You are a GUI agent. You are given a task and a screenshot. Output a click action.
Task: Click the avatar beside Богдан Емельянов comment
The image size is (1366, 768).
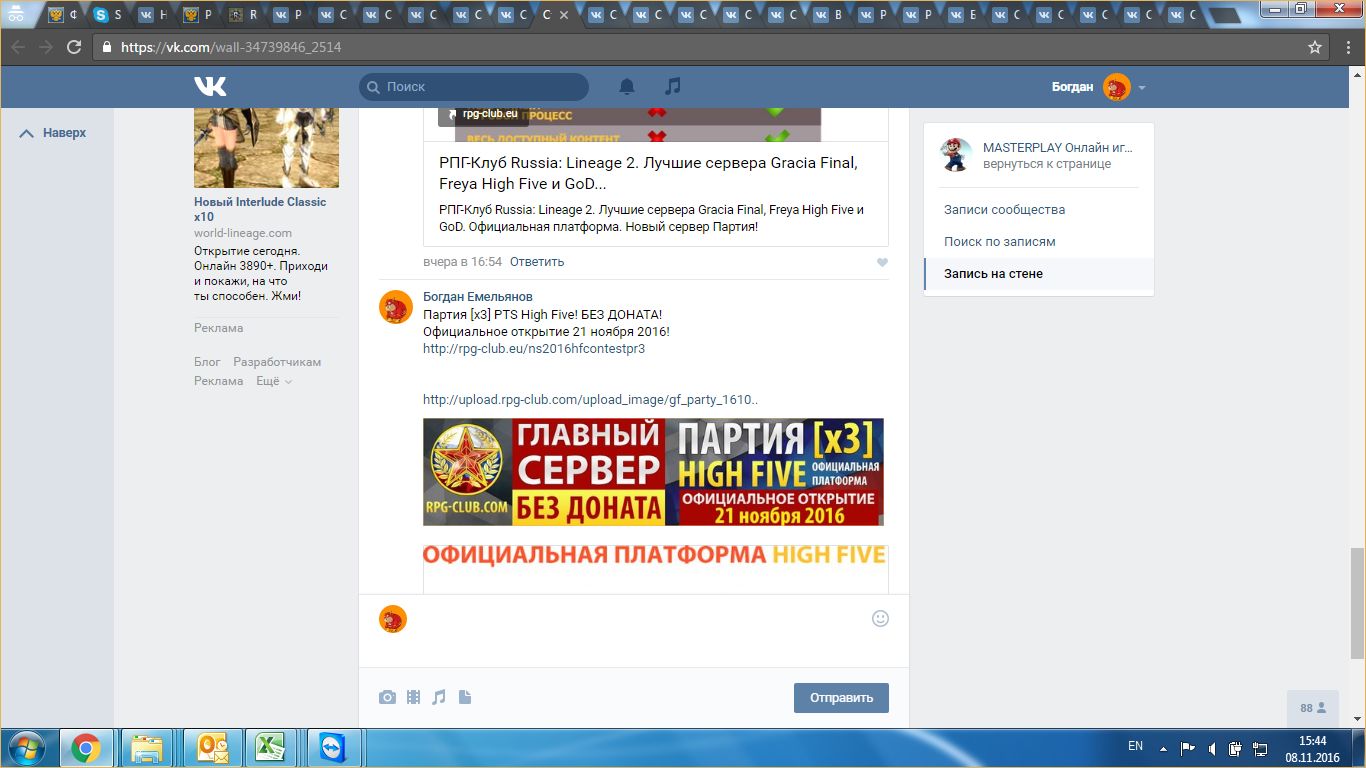395,307
